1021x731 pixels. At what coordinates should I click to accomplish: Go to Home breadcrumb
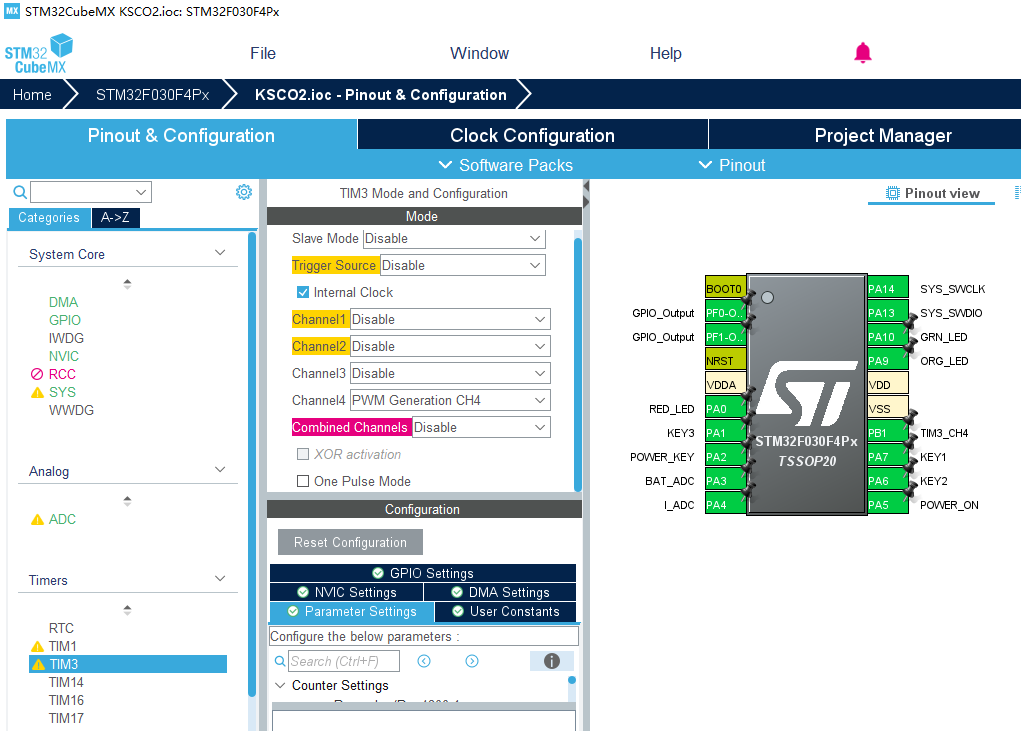tap(32, 95)
